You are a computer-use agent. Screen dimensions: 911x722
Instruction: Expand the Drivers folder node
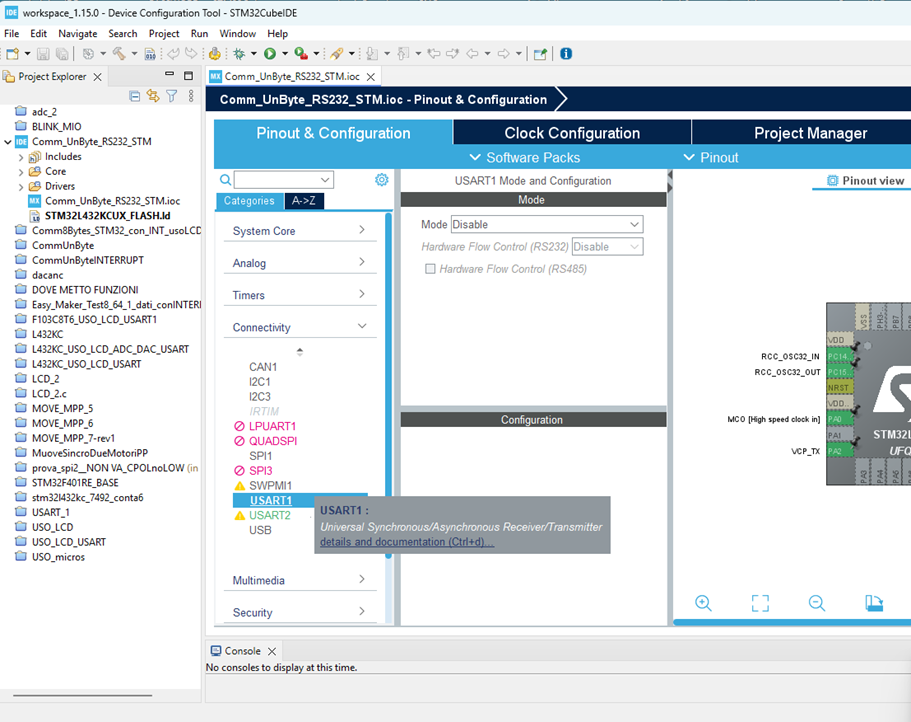click(x=21, y=187)
